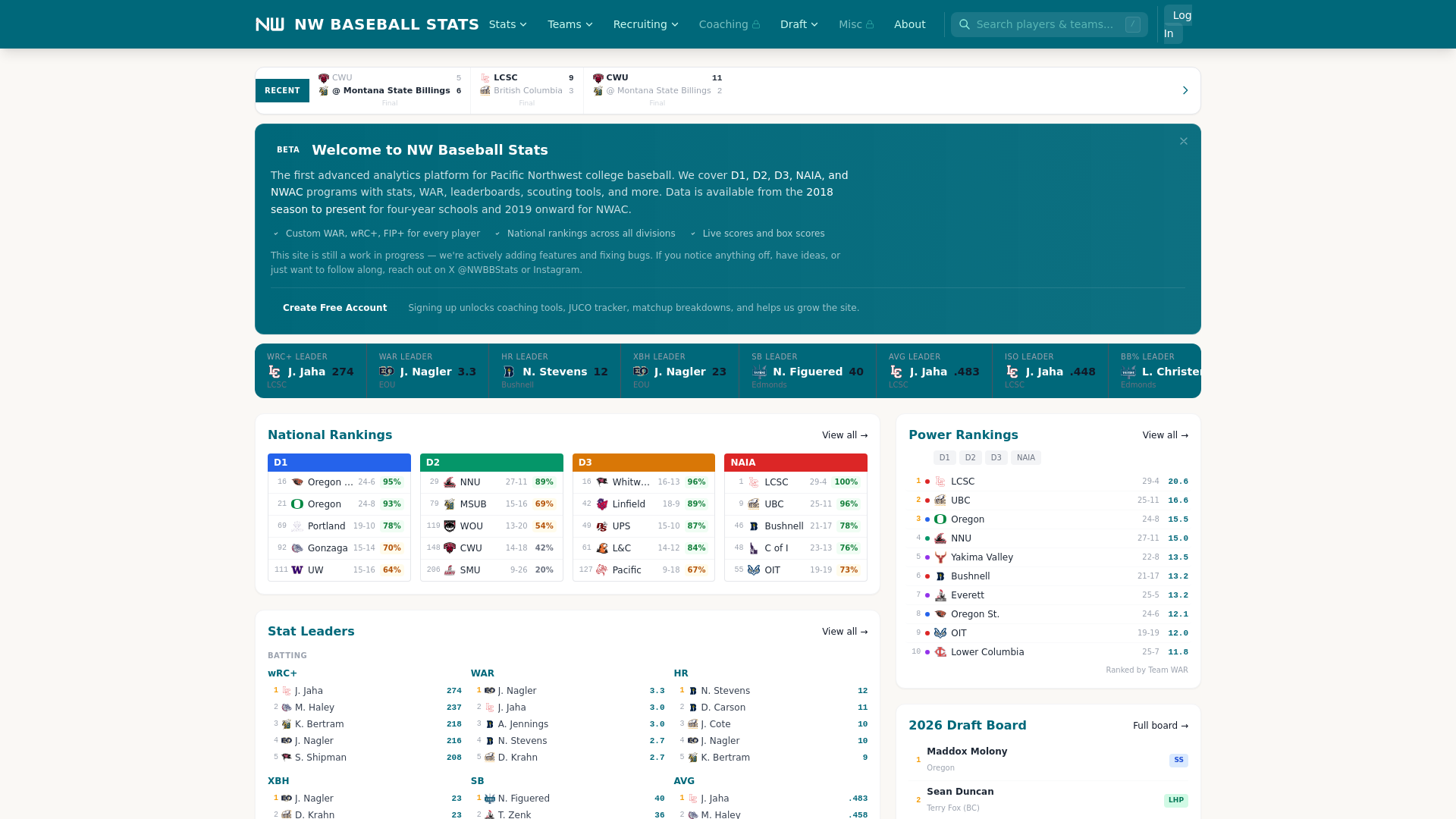
Task: Filter Power Rankings by D3
Action: point(996,457)
